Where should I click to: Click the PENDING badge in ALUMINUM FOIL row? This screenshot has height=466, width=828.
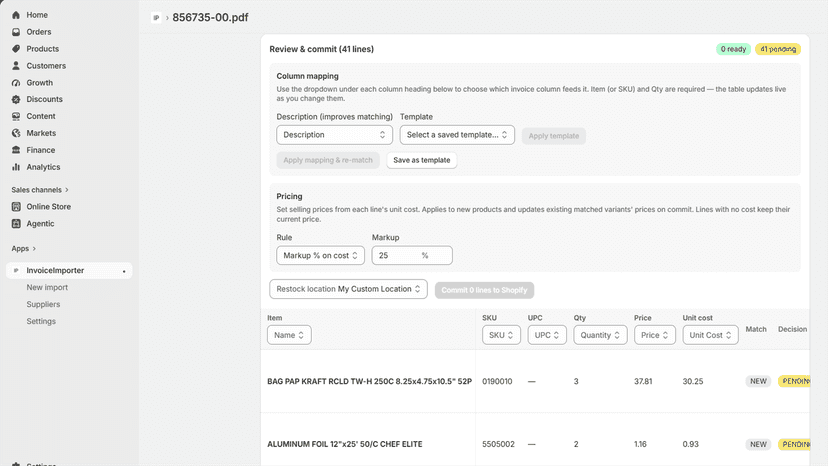[x=794, y=444]
